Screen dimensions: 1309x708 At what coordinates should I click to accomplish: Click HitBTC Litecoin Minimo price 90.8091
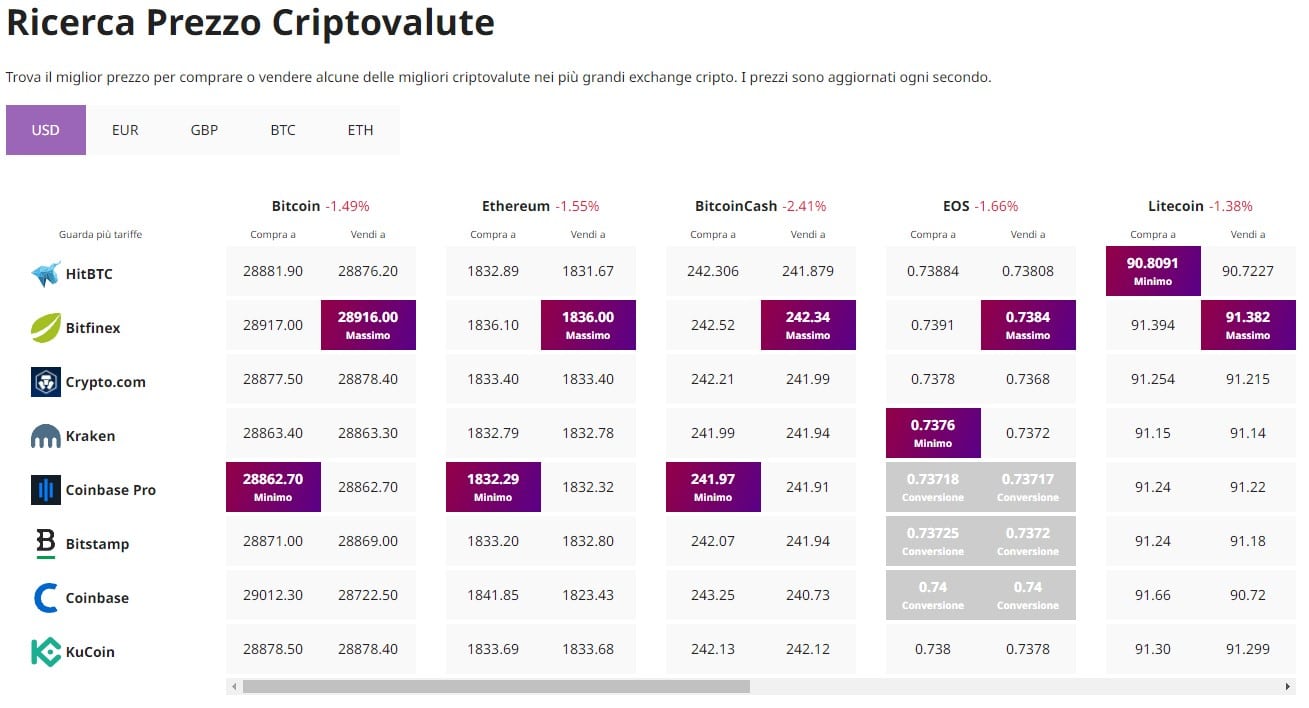[x=1153, y=271]
